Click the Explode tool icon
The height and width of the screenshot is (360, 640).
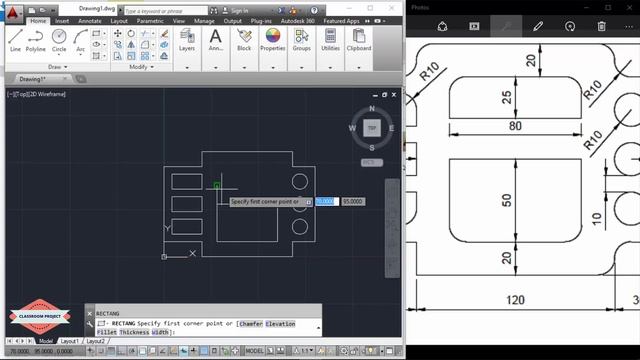point(164,44)
